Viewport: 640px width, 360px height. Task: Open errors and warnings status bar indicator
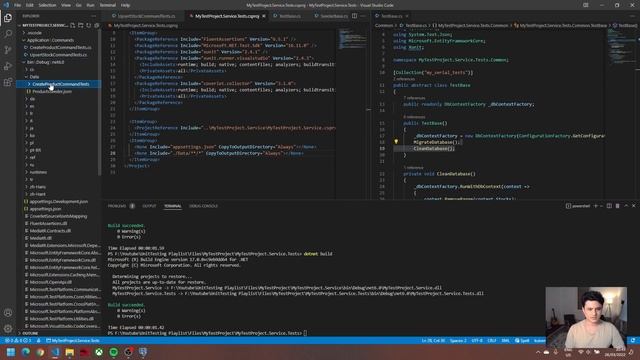pos(18,340)
